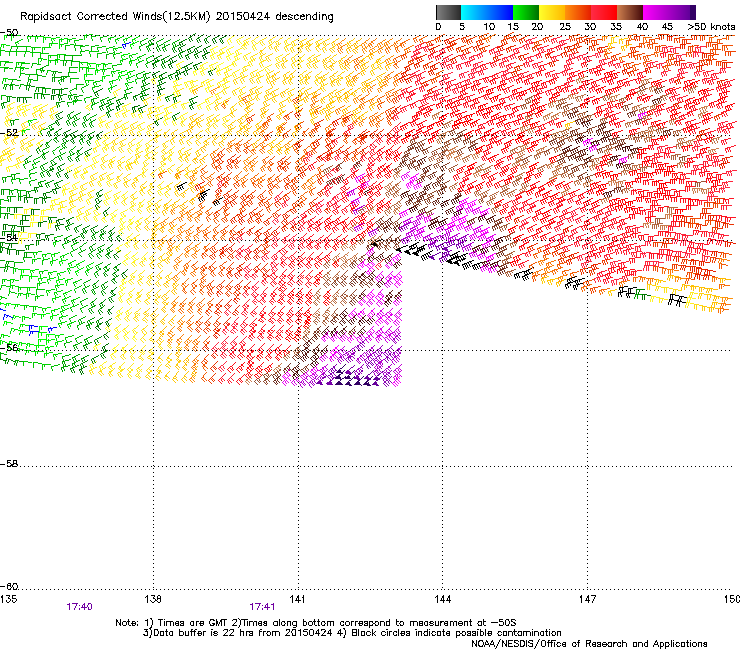Click the 'Data buffer is 22 hrs' note line
740x650 pixels.
click(x=352, y=633)
